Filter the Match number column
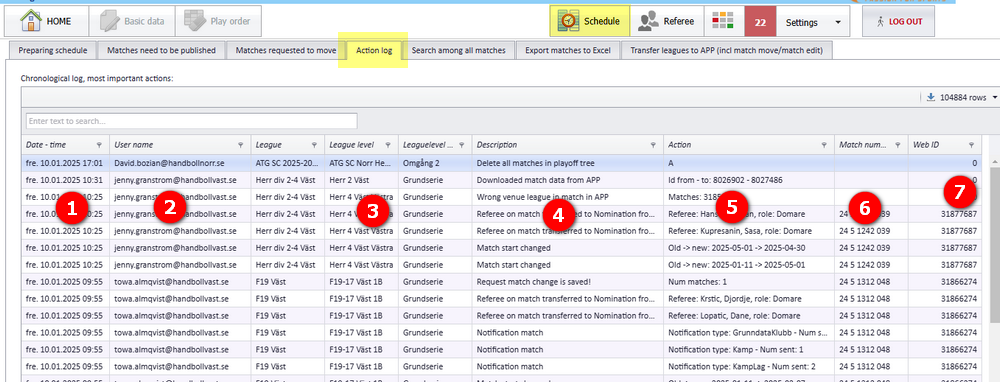This screenshot has width=1000, height=382. click(898, 145)
